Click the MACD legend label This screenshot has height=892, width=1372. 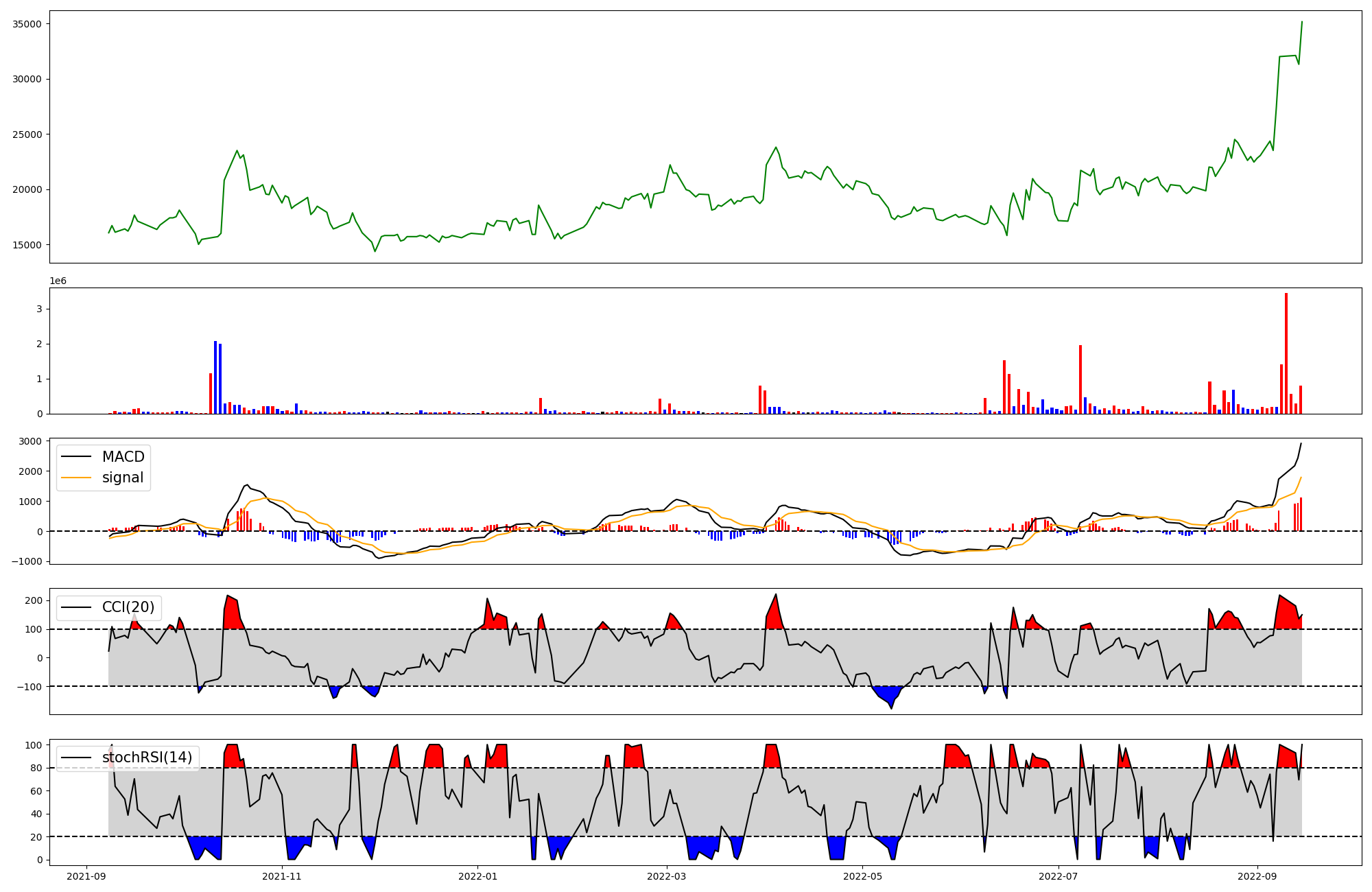click(x=123, y=457)
